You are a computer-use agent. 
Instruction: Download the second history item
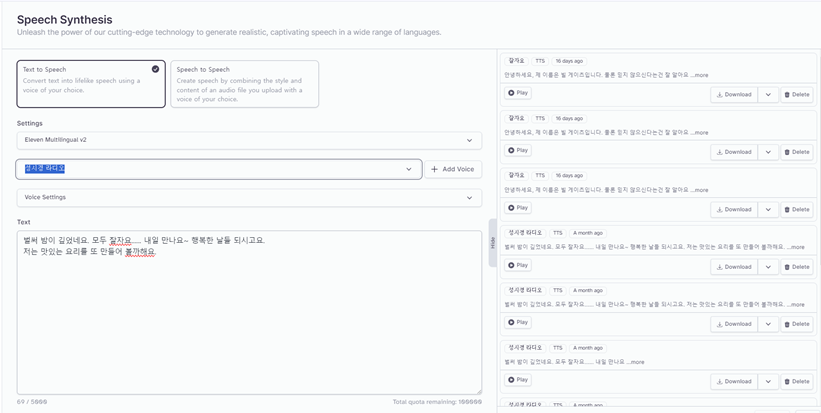pos(734,152)
